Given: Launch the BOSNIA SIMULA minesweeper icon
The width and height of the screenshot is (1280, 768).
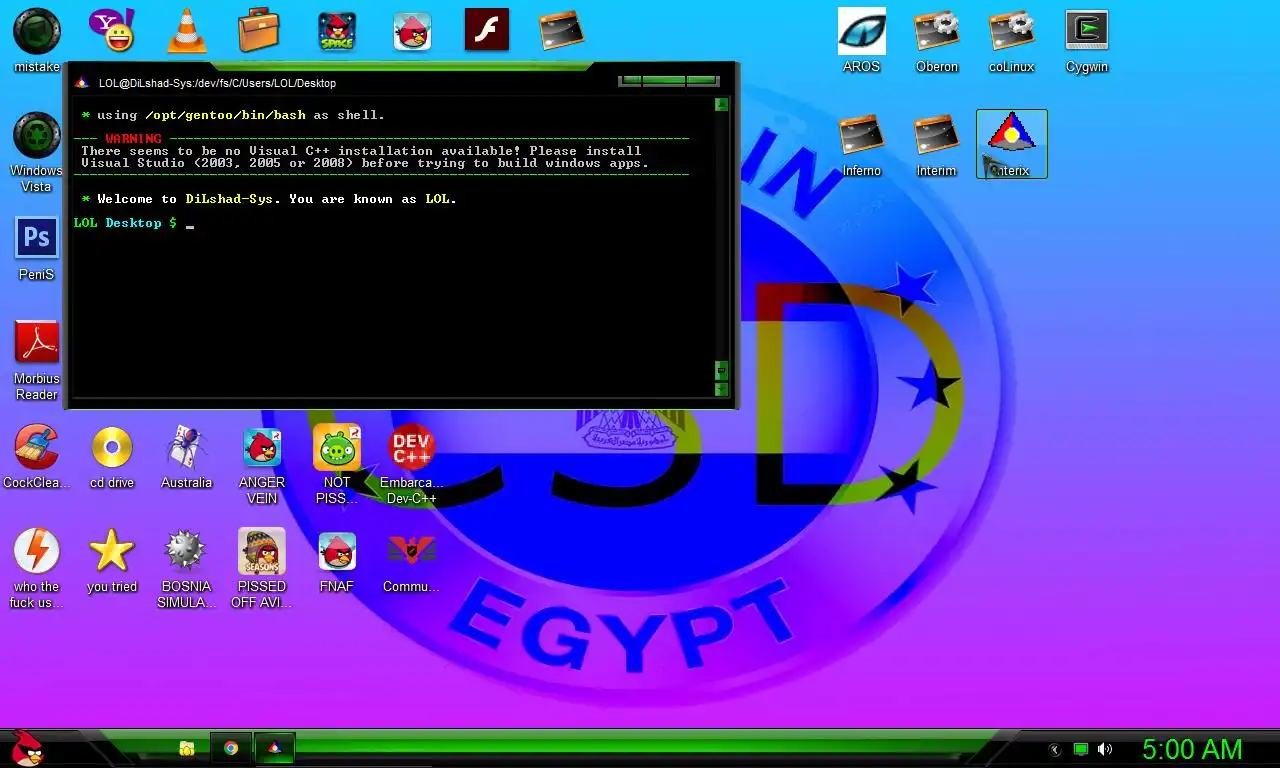Looking at the screenshot, I should [x=187, y=569].
